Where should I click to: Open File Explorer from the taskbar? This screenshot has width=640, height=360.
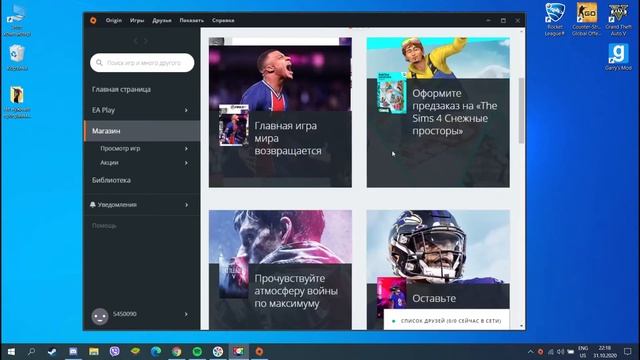pos(94,351)
